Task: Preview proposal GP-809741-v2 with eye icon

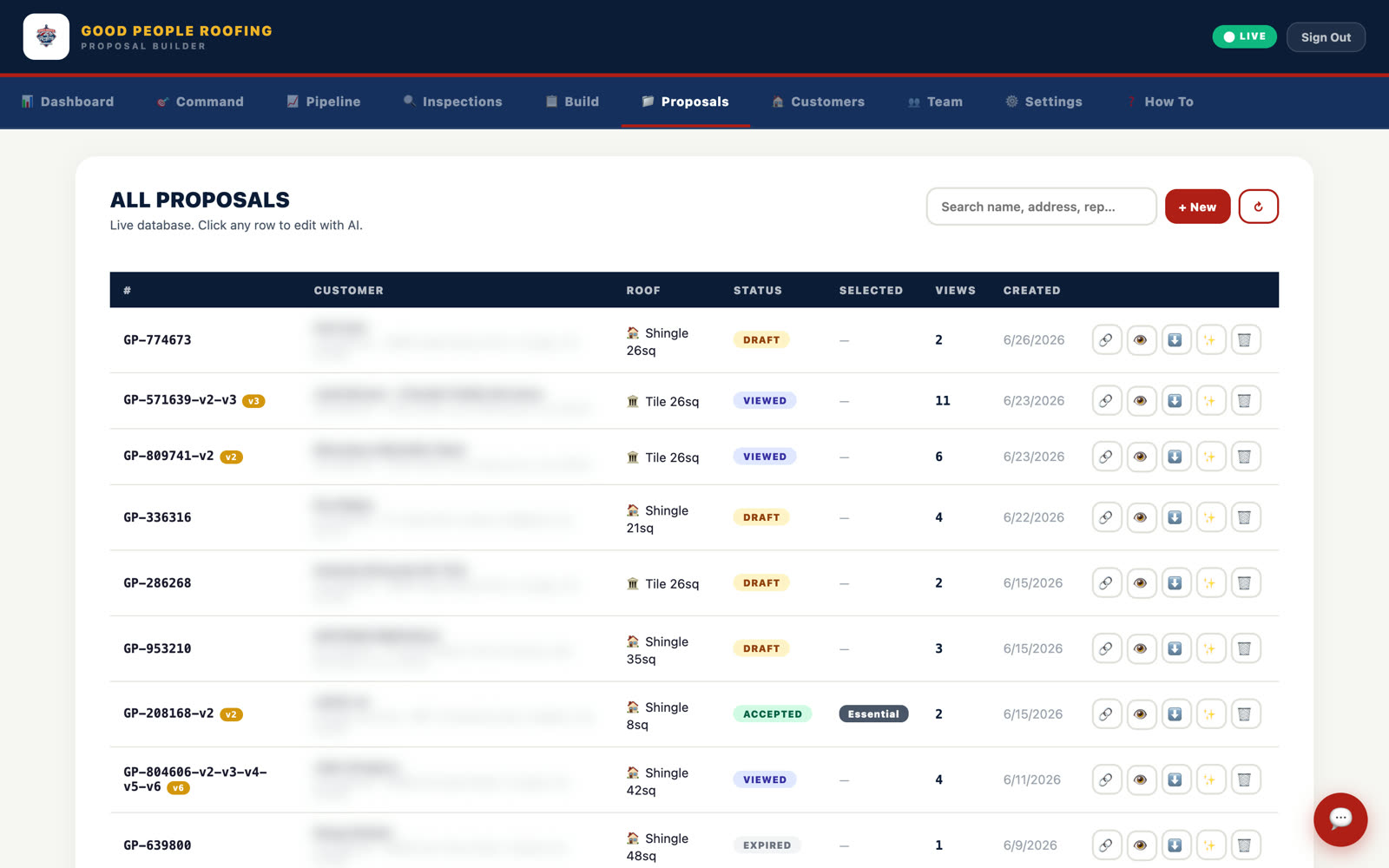Action: coord(1141,457)
